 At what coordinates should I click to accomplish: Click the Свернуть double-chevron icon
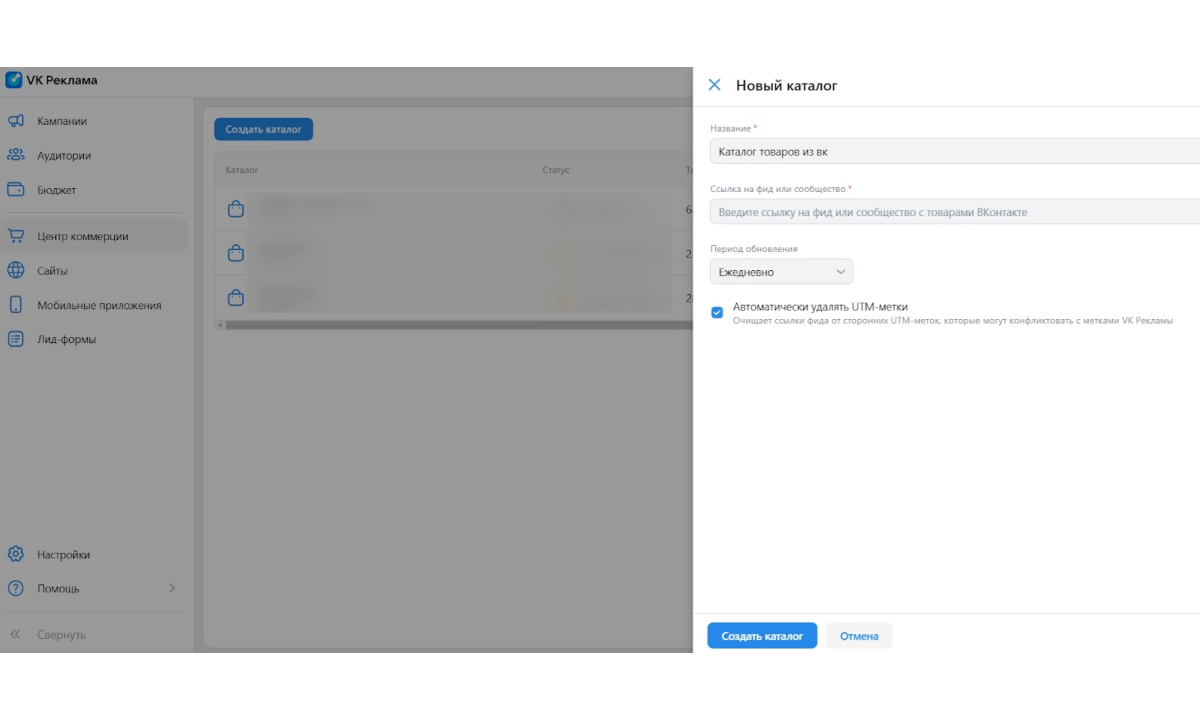click(x=16, y=634)
